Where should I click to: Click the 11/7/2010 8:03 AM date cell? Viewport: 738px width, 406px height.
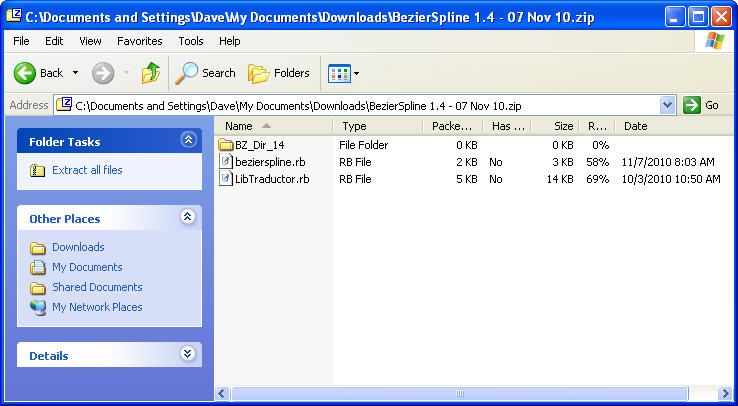tap(668, 162)
